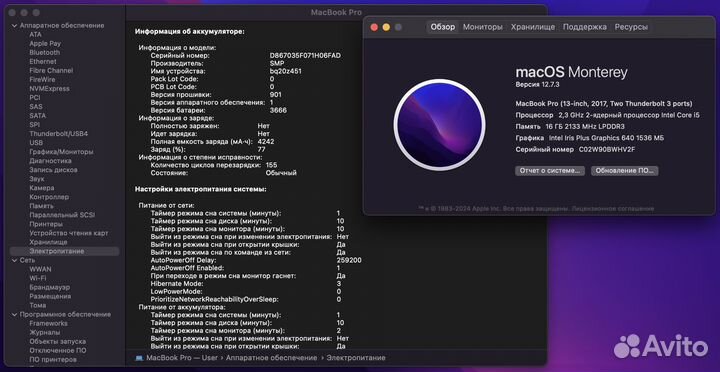720x372 pixels.
Task: Select ATA in the sidebar
Action: [x=35, y=34]
